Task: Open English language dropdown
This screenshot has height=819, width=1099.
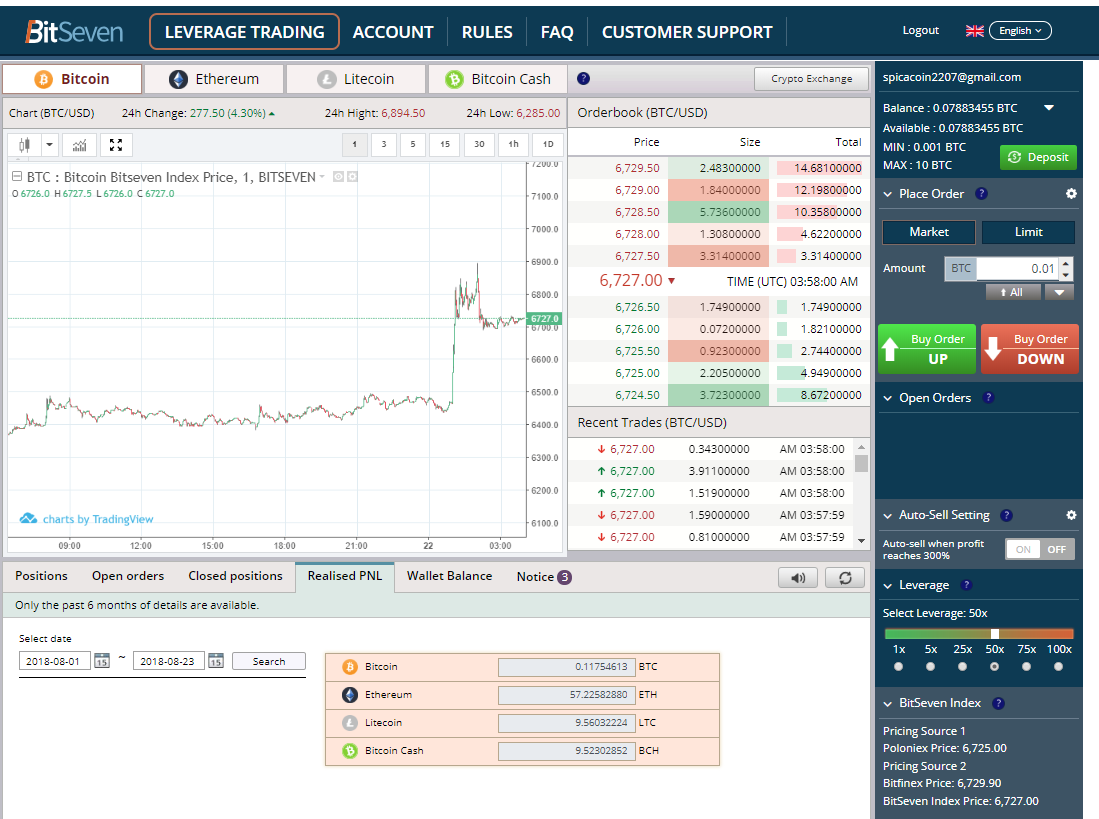Action: (1020, 31)
